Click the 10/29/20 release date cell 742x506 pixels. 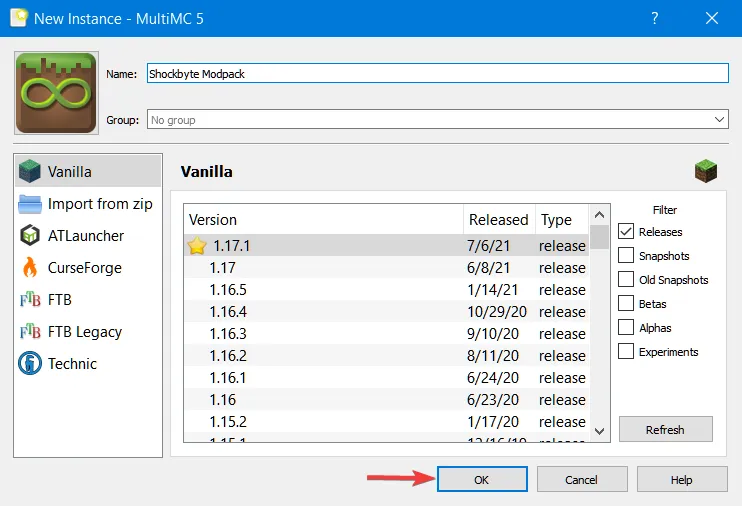pos(497,311)
